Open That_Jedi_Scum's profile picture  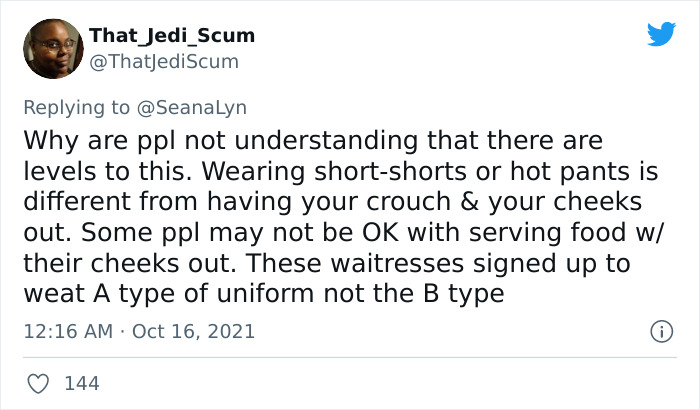click(x=52, y=48)
